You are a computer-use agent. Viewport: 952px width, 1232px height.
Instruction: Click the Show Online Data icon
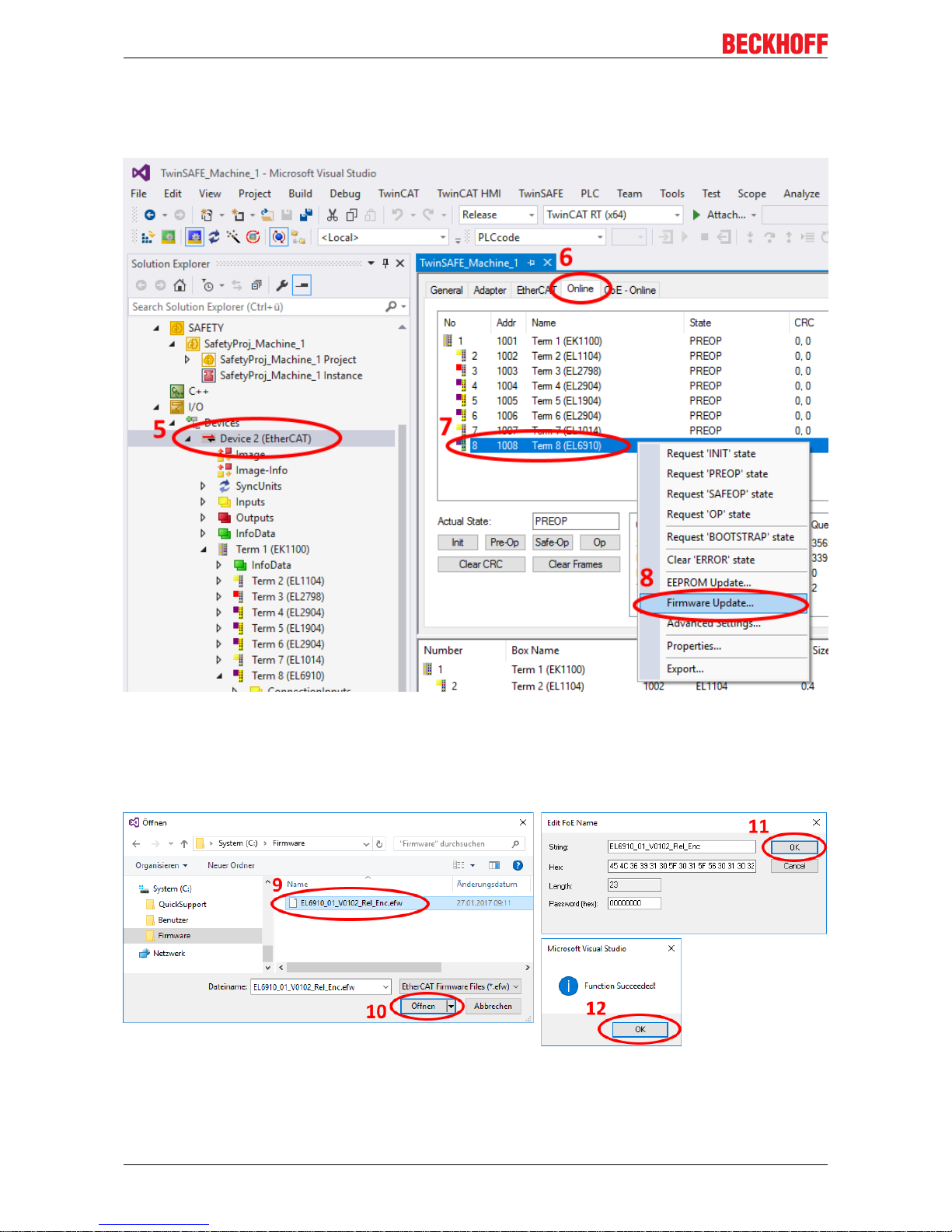point(278,237)
